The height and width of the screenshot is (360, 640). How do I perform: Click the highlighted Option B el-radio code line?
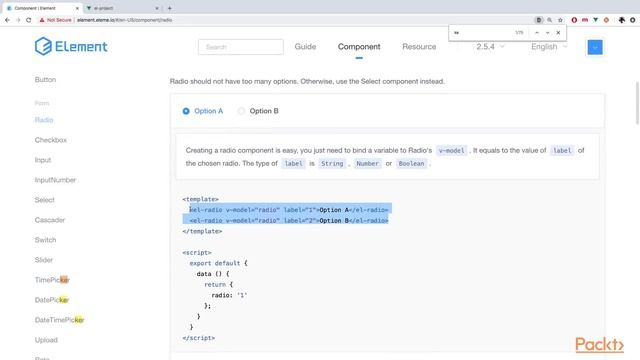click(x=289, y=220)
